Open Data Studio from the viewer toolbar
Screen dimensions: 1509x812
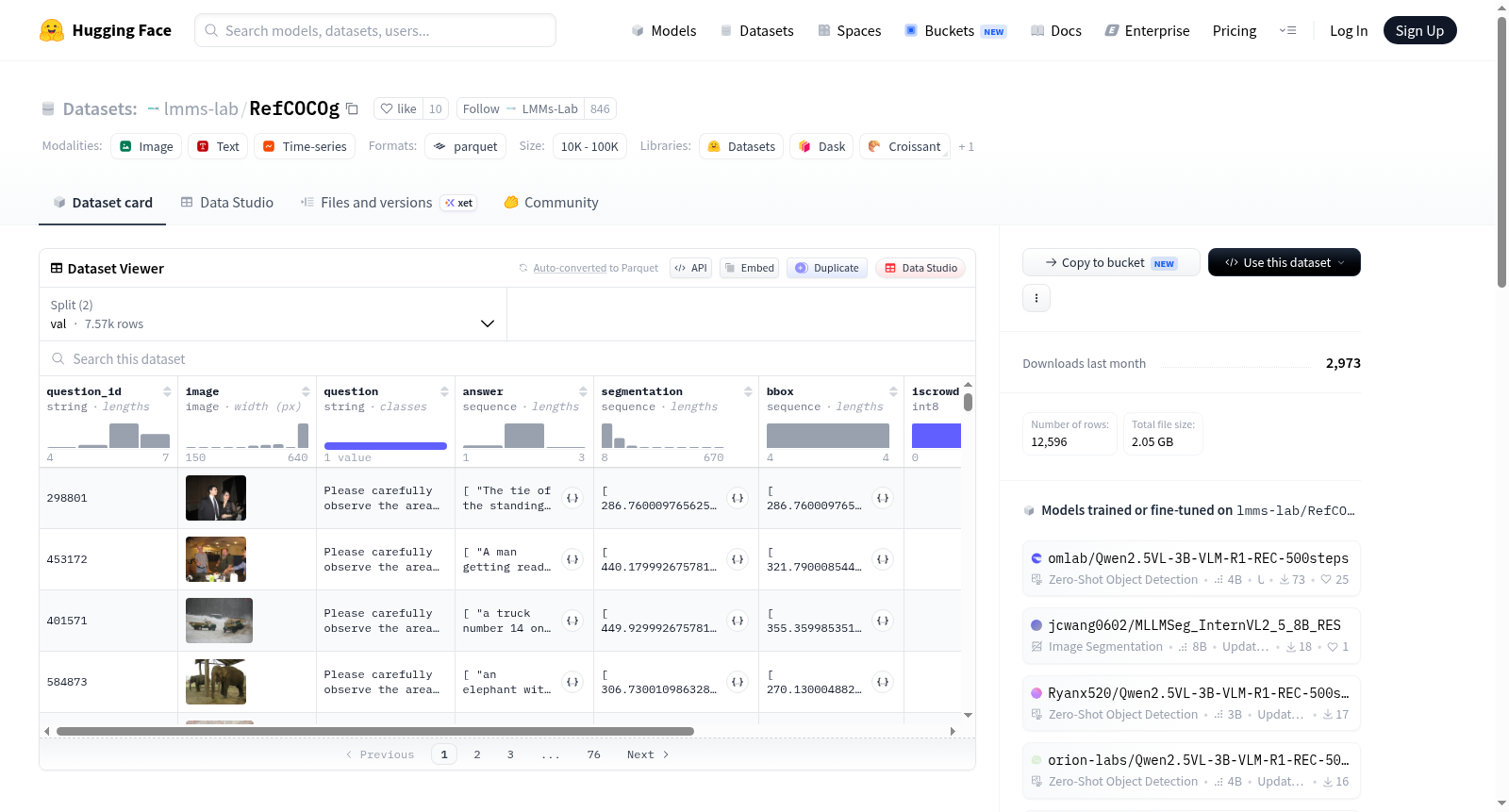pyautogui.click(x=920, y=268)
